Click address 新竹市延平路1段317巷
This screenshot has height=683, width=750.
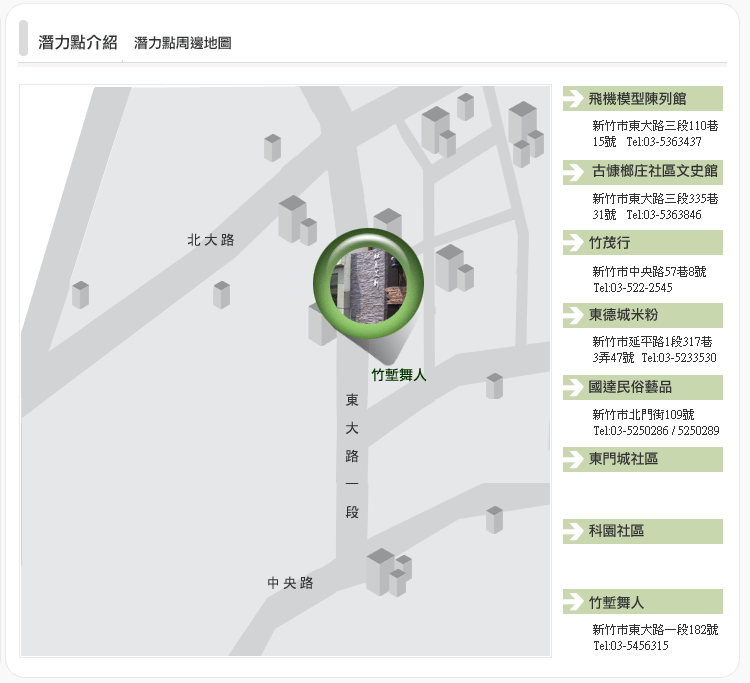click(x=652, y=342)
